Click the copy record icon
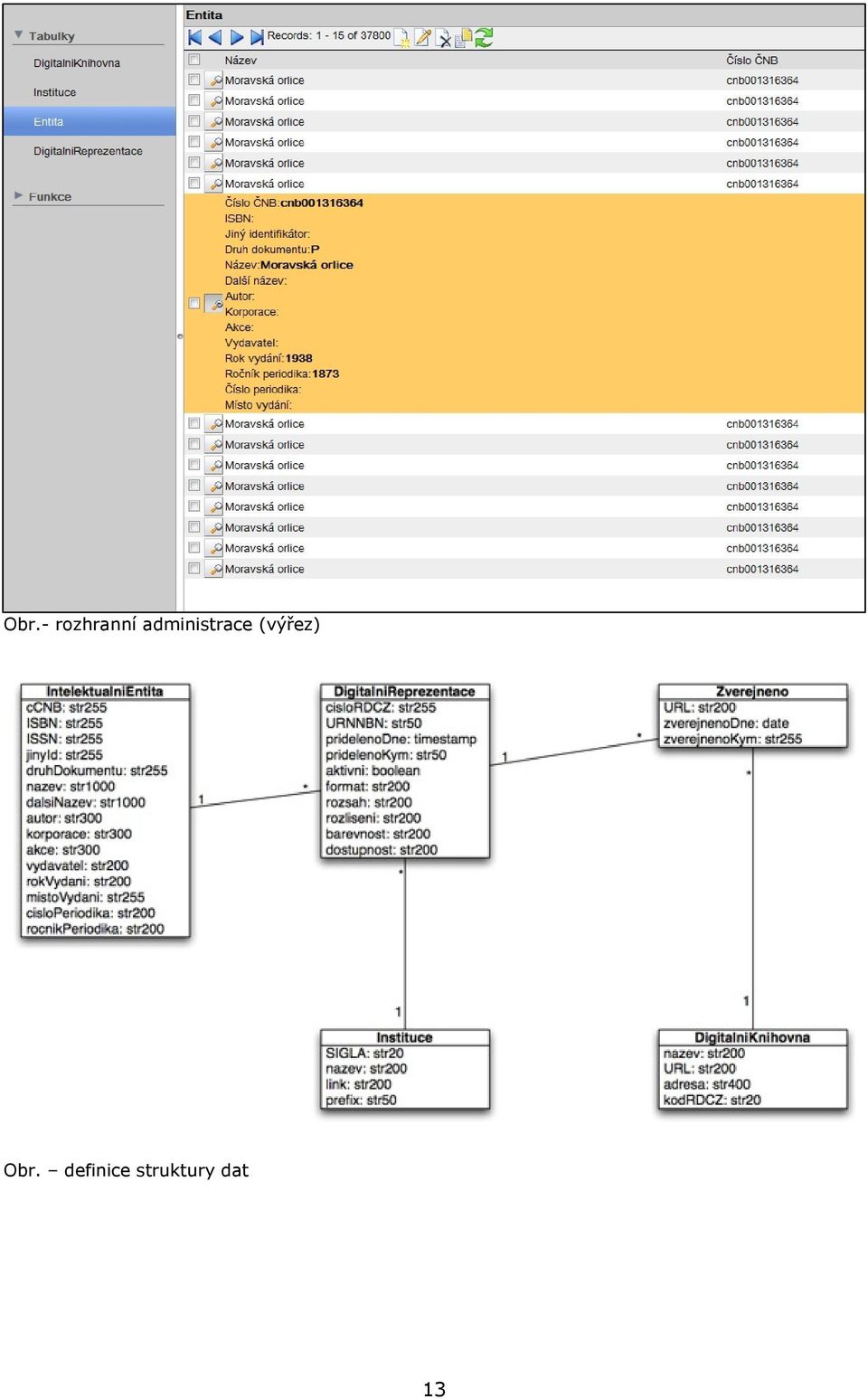Image resolution: width=868 pixels, height=1399 pixels. click(x=463, y=38)
